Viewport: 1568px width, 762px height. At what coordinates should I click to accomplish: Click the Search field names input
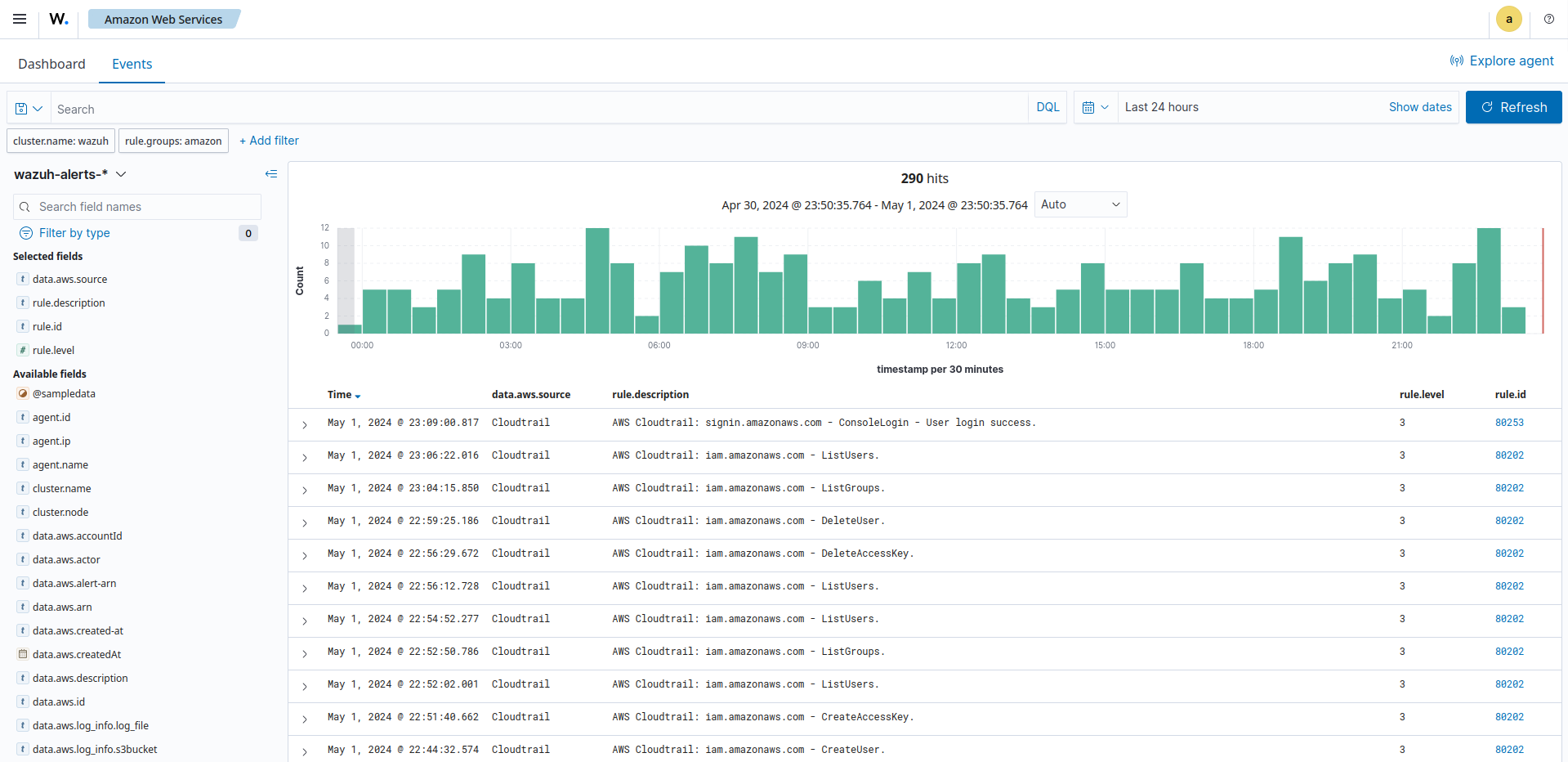pos(137,207)
